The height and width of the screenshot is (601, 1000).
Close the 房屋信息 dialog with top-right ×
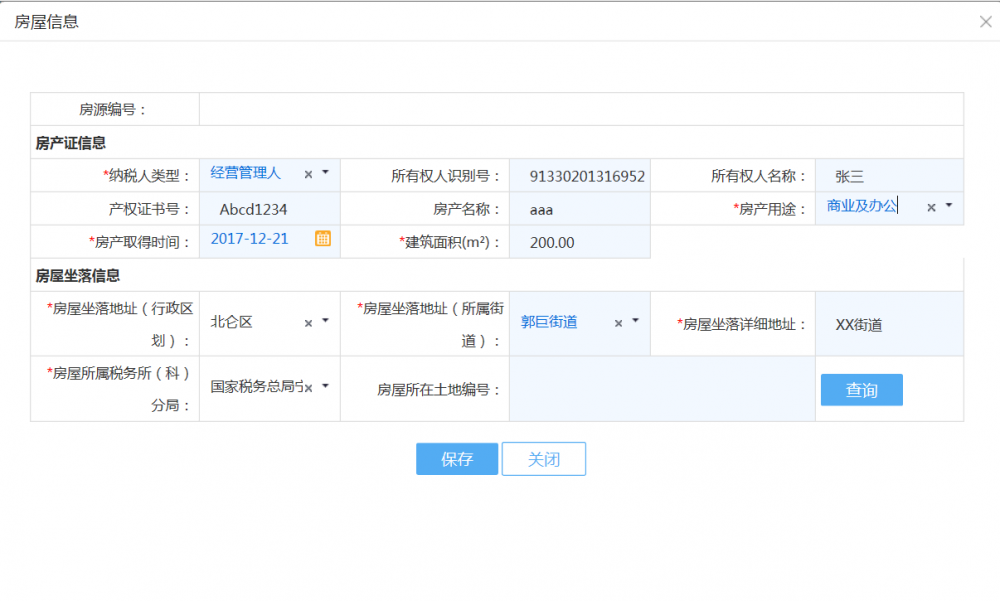[x=985, y=21]
